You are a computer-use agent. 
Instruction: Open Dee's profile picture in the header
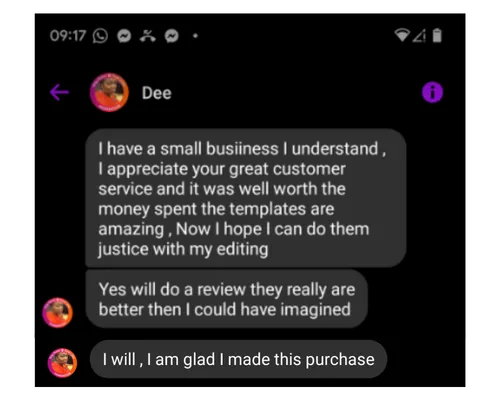[109, 92]
